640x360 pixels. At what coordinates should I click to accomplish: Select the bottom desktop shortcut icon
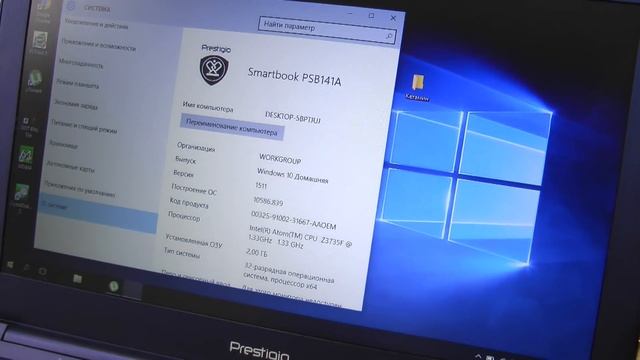20,197
